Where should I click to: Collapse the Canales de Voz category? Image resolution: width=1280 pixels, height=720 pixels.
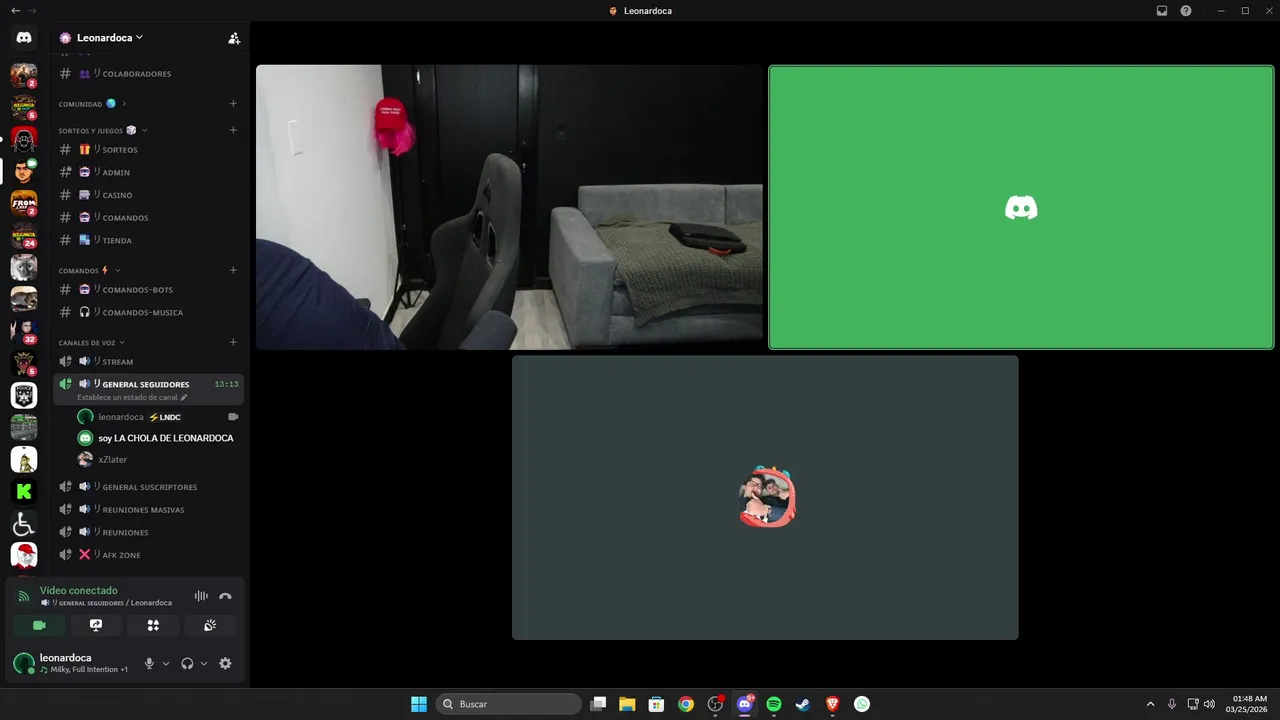pyautogui.click(x=124, y=342)
